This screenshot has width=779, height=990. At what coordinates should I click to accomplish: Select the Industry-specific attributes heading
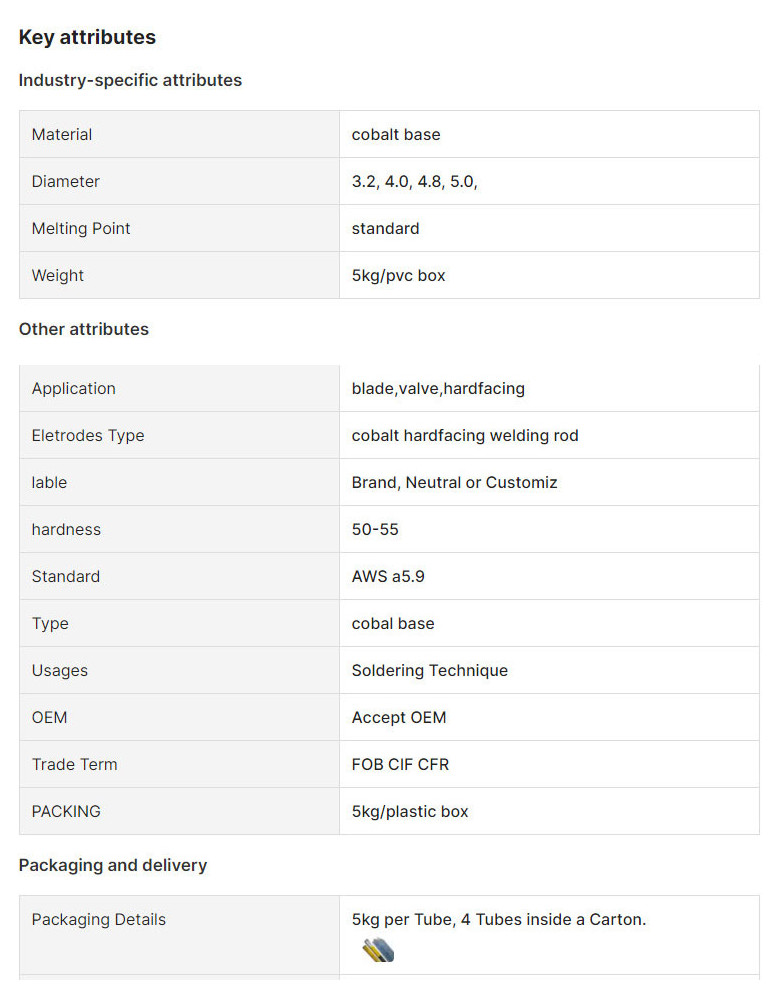(x=130, y=80)
